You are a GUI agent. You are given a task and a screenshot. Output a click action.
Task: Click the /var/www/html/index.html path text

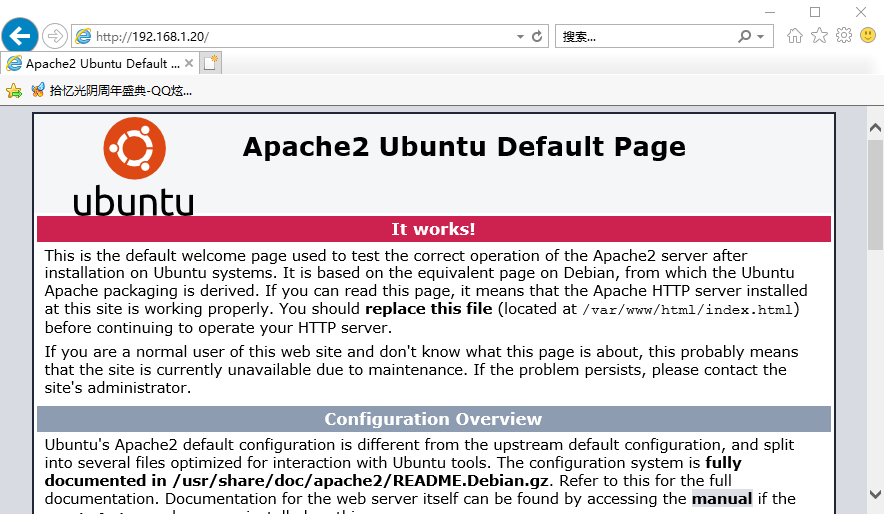[687, 309]
